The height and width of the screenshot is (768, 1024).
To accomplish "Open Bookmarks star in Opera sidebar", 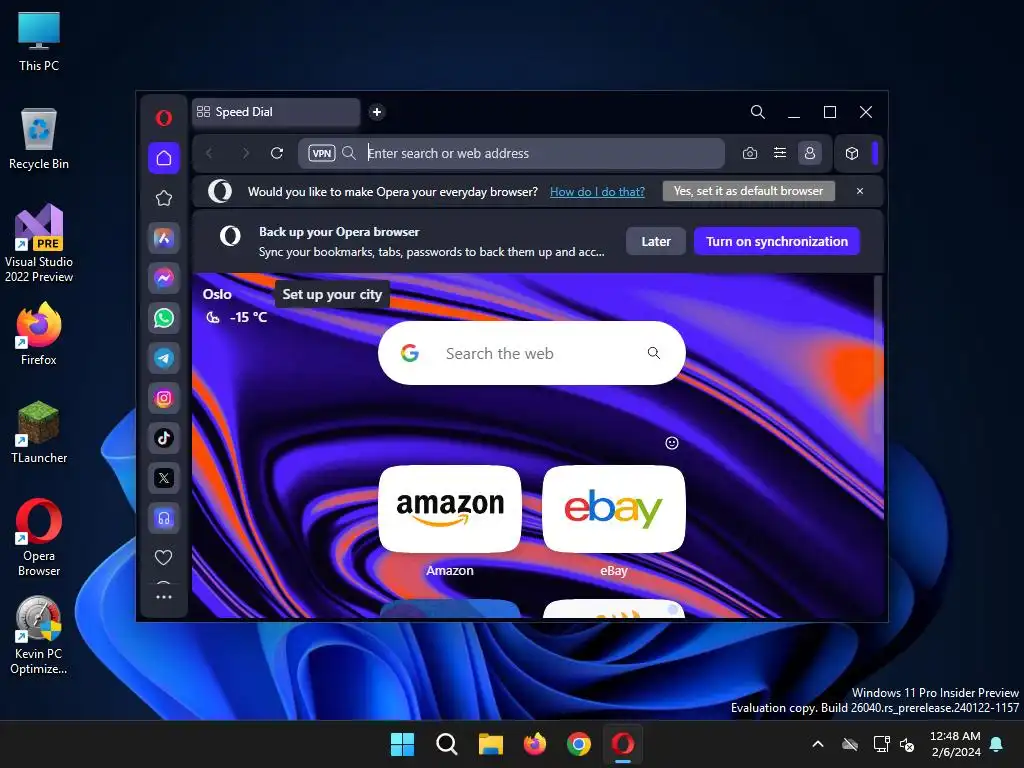I will pyautogui.click(x=164, y=198).
